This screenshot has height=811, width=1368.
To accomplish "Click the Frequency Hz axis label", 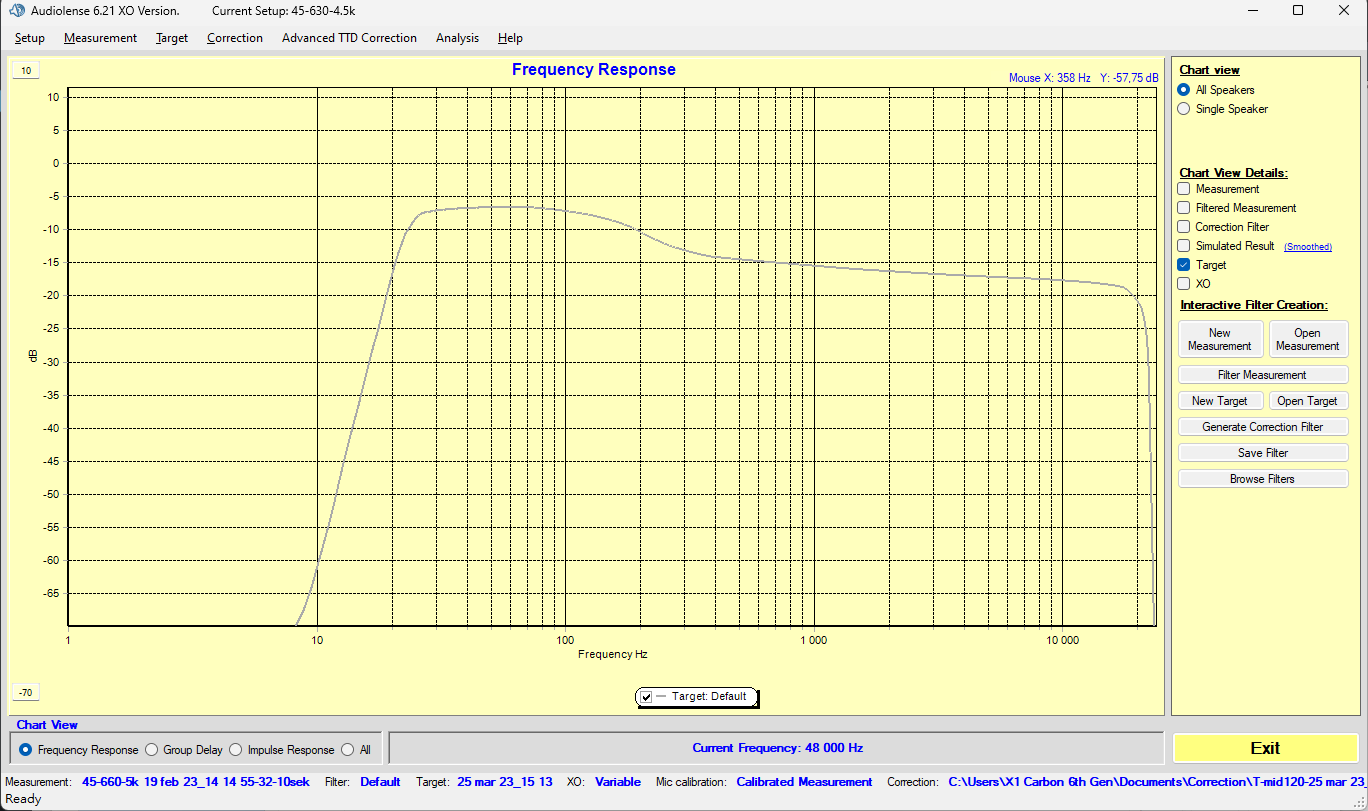I will tap(613, 654).
